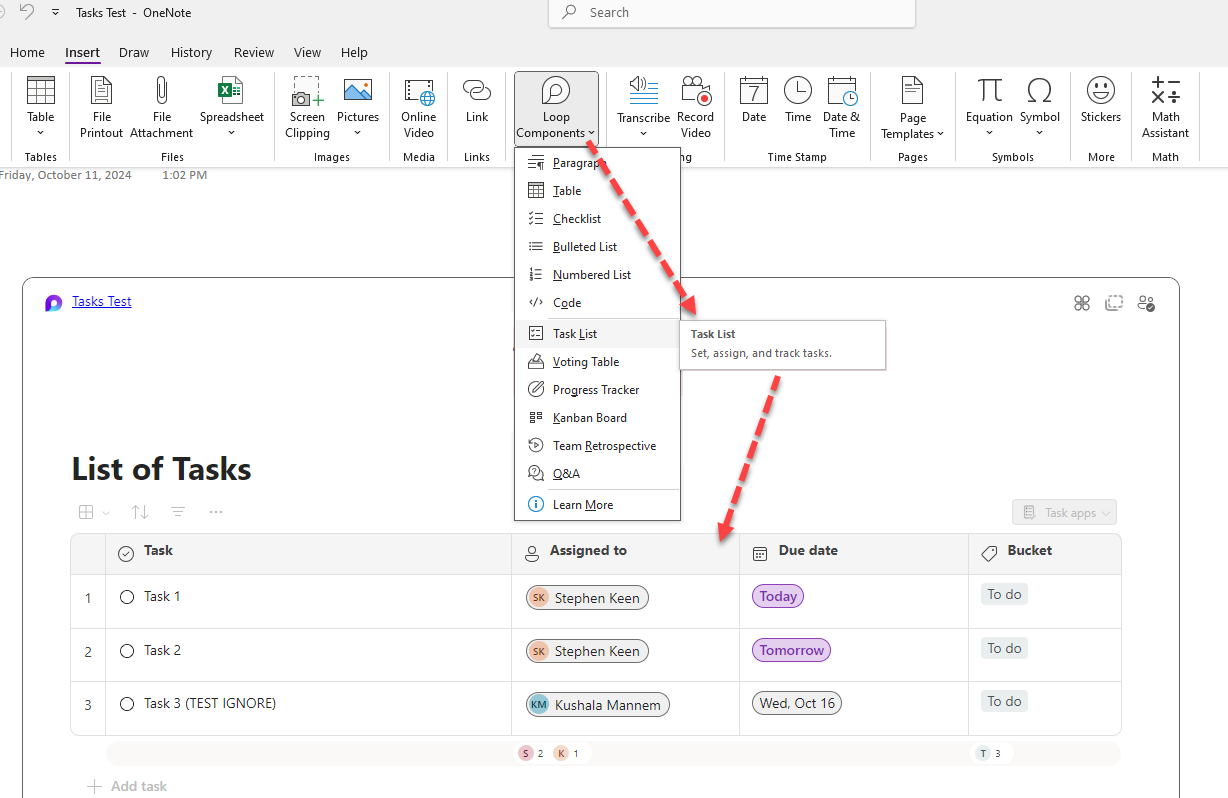Open the Loop apps grid icon in component header
The height and width of the screenshot is (798, 1228).
click(1081, 303)
